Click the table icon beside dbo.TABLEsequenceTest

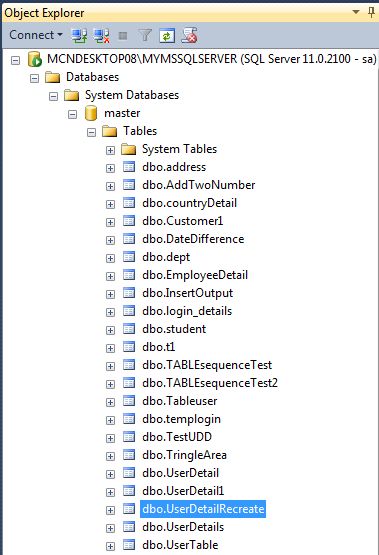coord(129,365)
